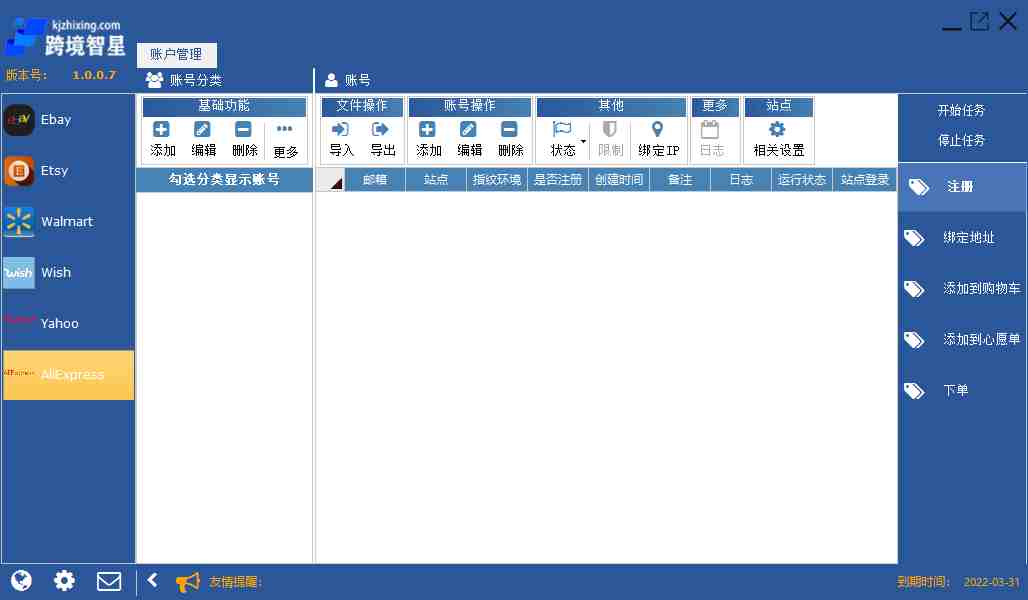
Task: Select the 添加到心愿单 task
Action: pyautogui.click(x=962, y=340)
